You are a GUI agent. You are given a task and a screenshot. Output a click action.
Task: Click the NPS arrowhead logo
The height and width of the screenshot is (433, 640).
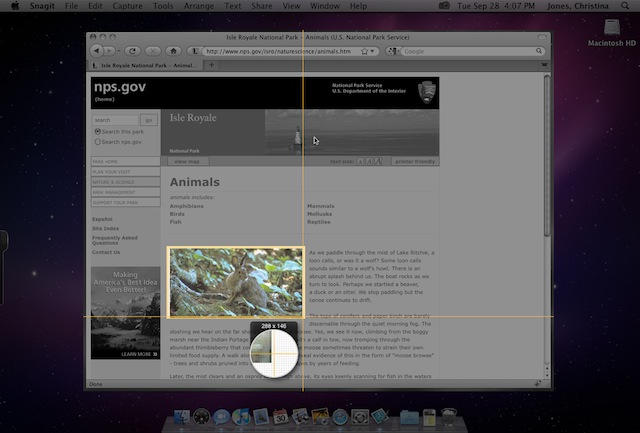[427, 92]
